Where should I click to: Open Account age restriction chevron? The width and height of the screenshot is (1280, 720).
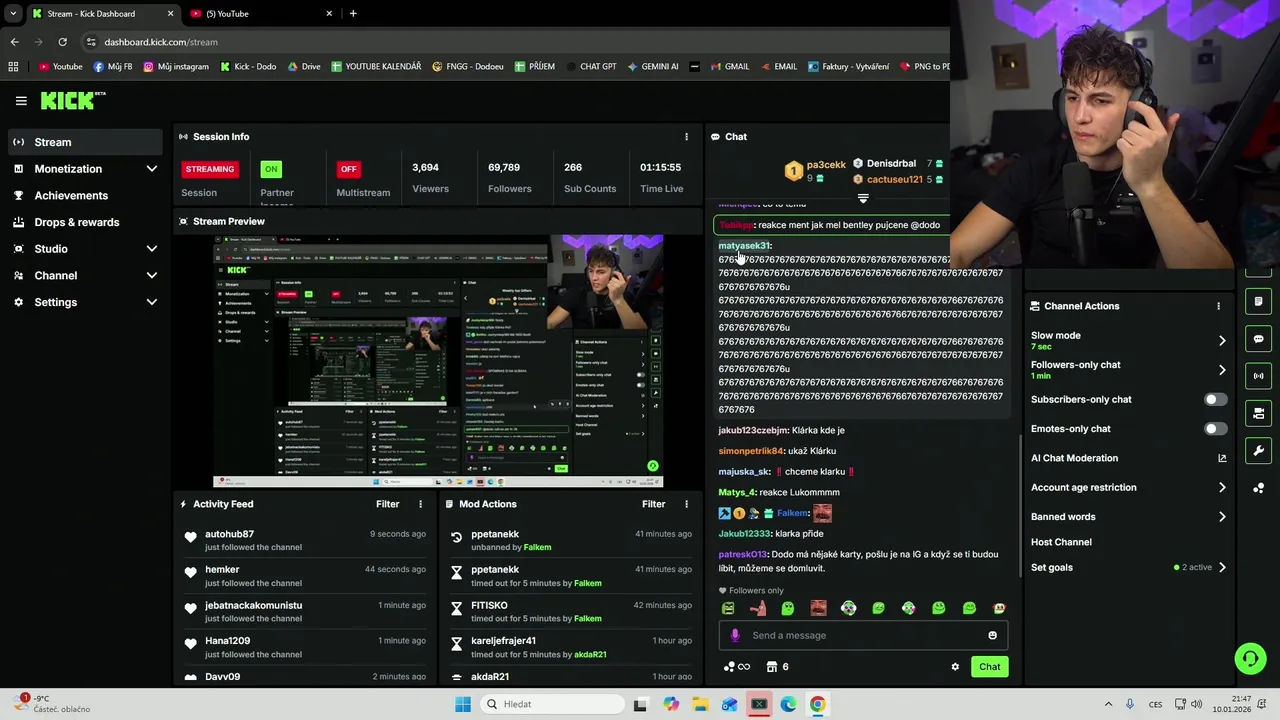1222,488
